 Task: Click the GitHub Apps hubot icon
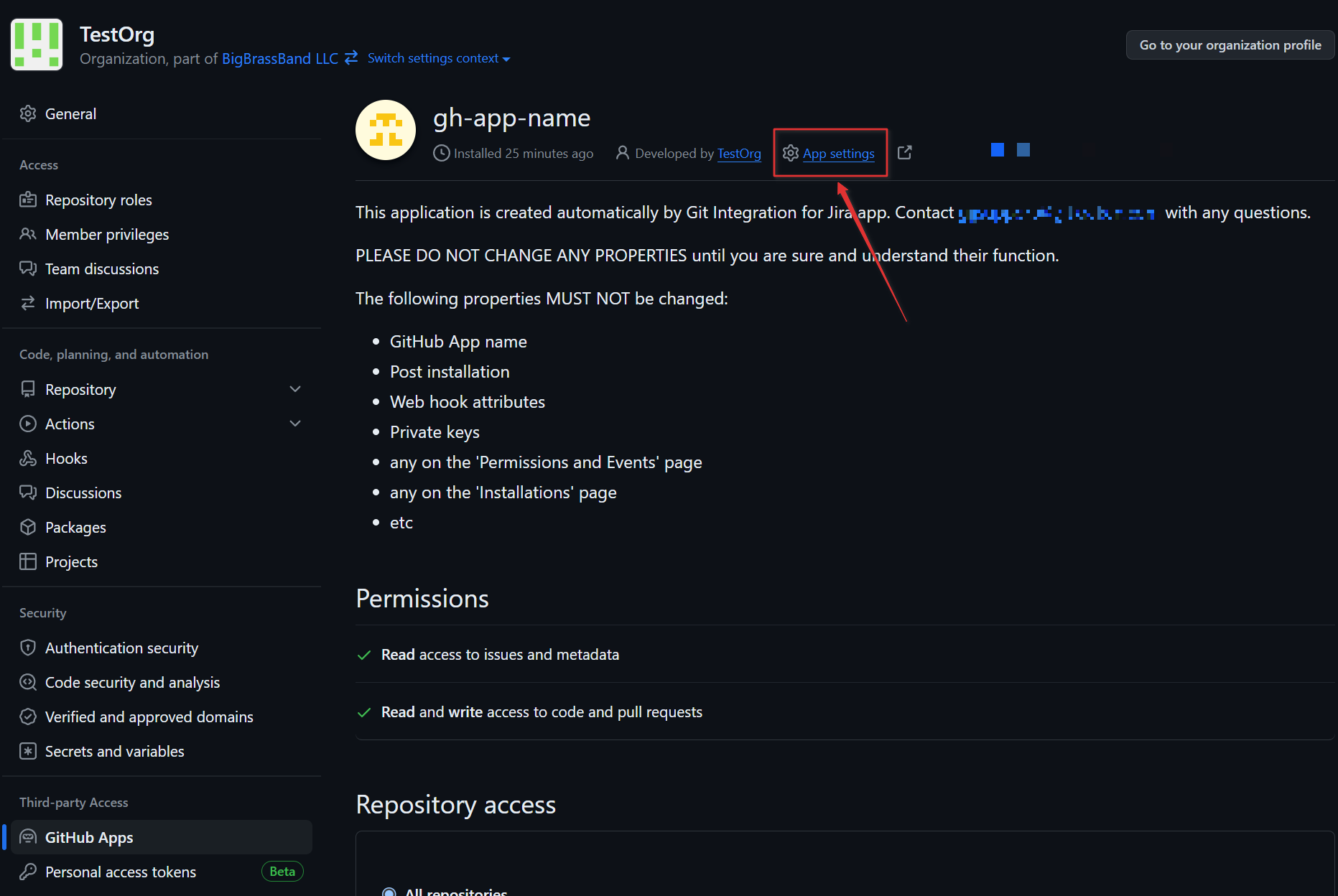28,837
